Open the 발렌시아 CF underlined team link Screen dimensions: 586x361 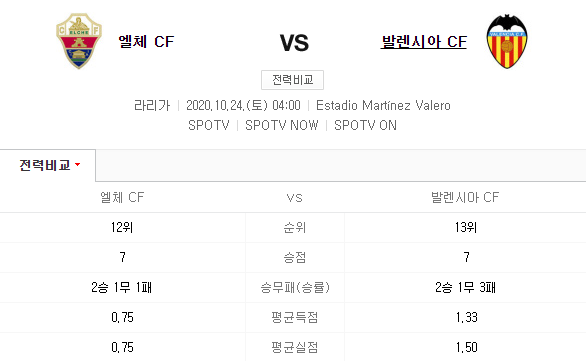(424, 41)
